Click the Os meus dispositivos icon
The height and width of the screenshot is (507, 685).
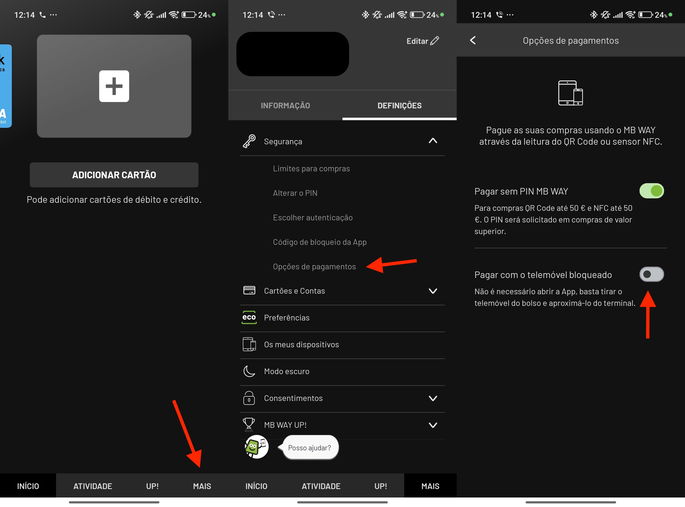[249, 344]
